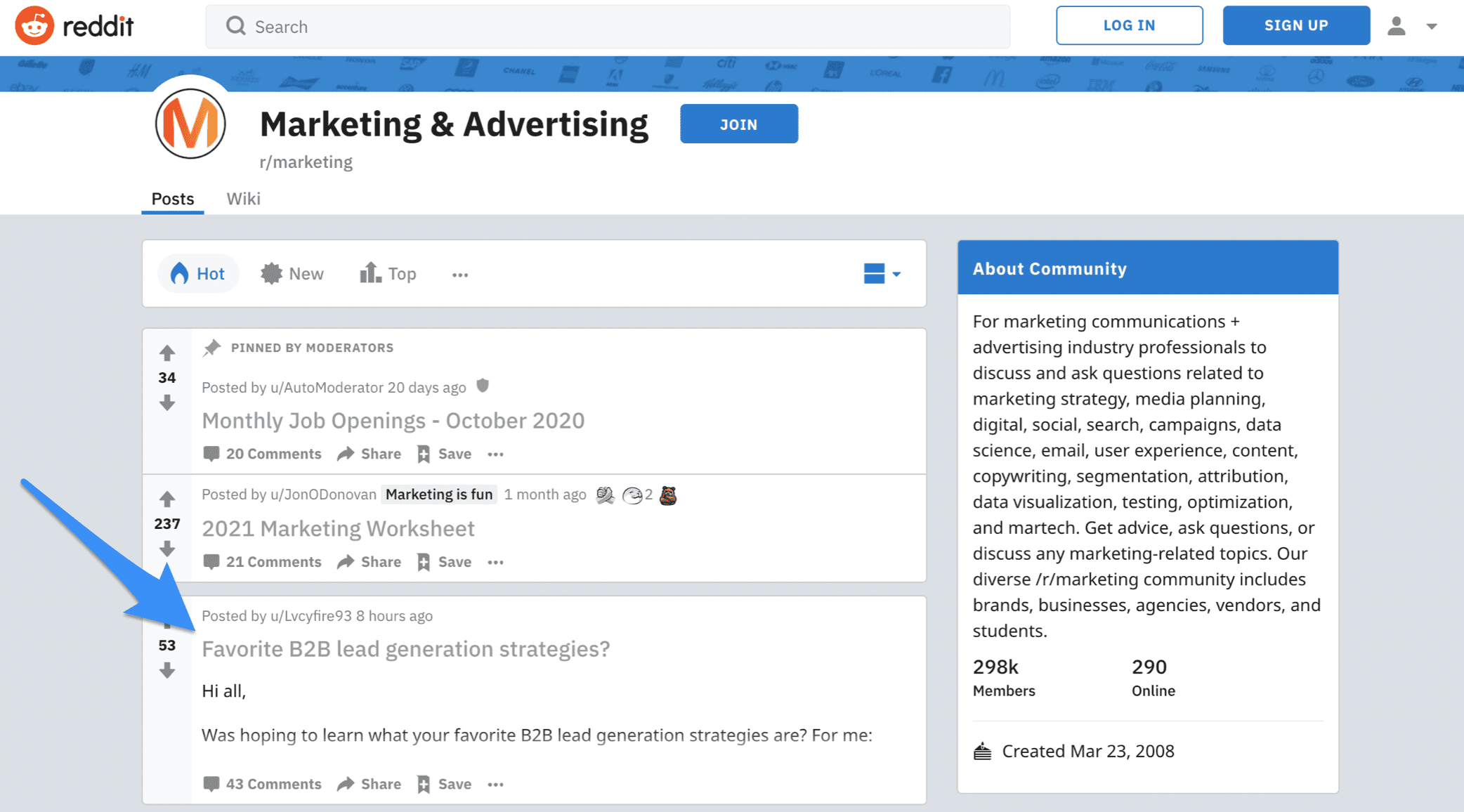This screenshot has height=812, width=1464.
Task: Click the r/marketing community avatar
Action: (x=190, y=124)
